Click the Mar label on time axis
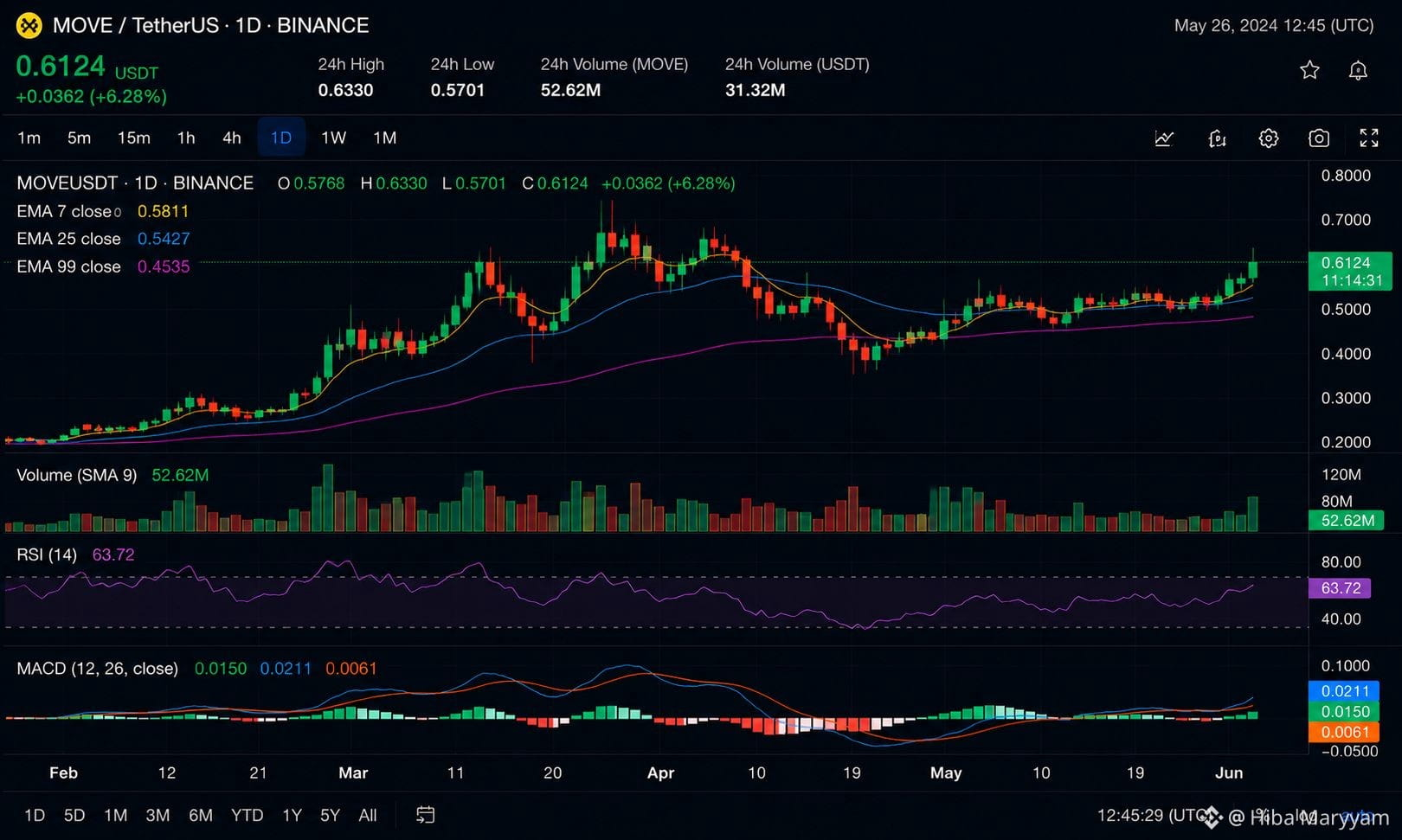 coord(353,773)
